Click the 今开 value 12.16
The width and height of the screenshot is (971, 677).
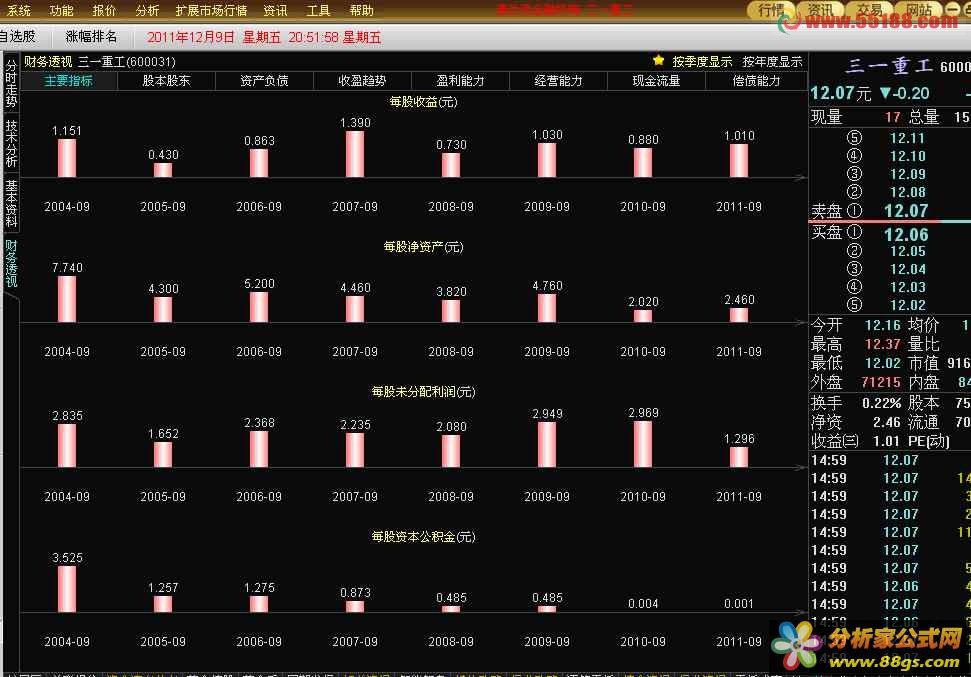pos(882,325)
